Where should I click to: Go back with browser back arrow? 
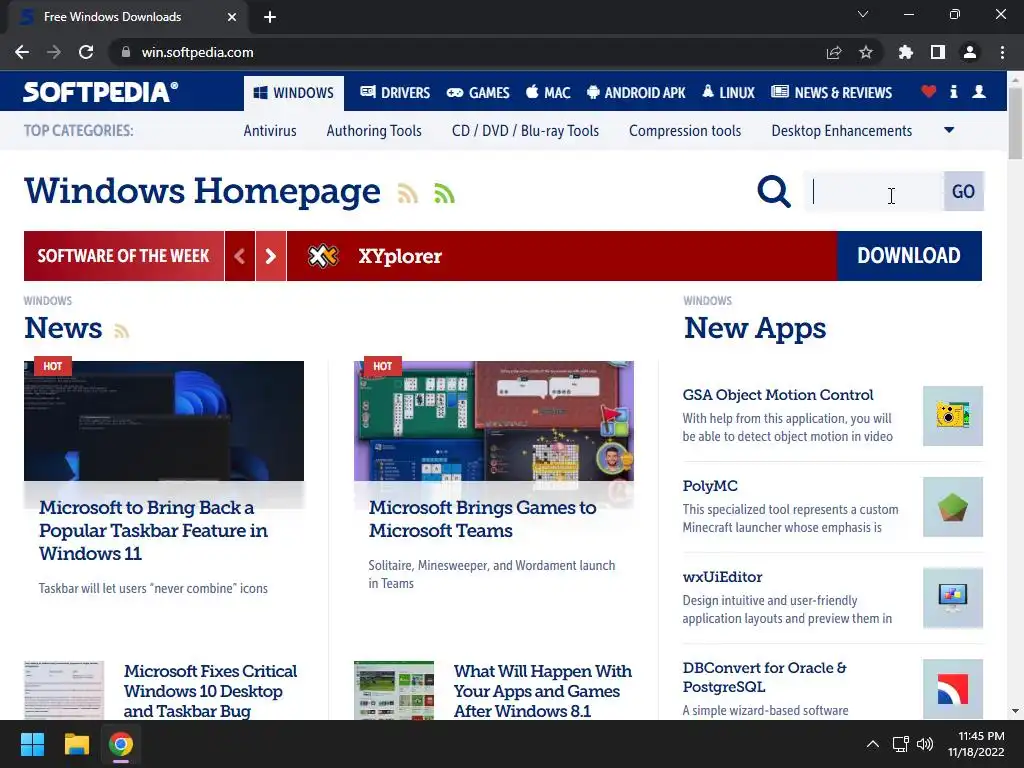22,52
